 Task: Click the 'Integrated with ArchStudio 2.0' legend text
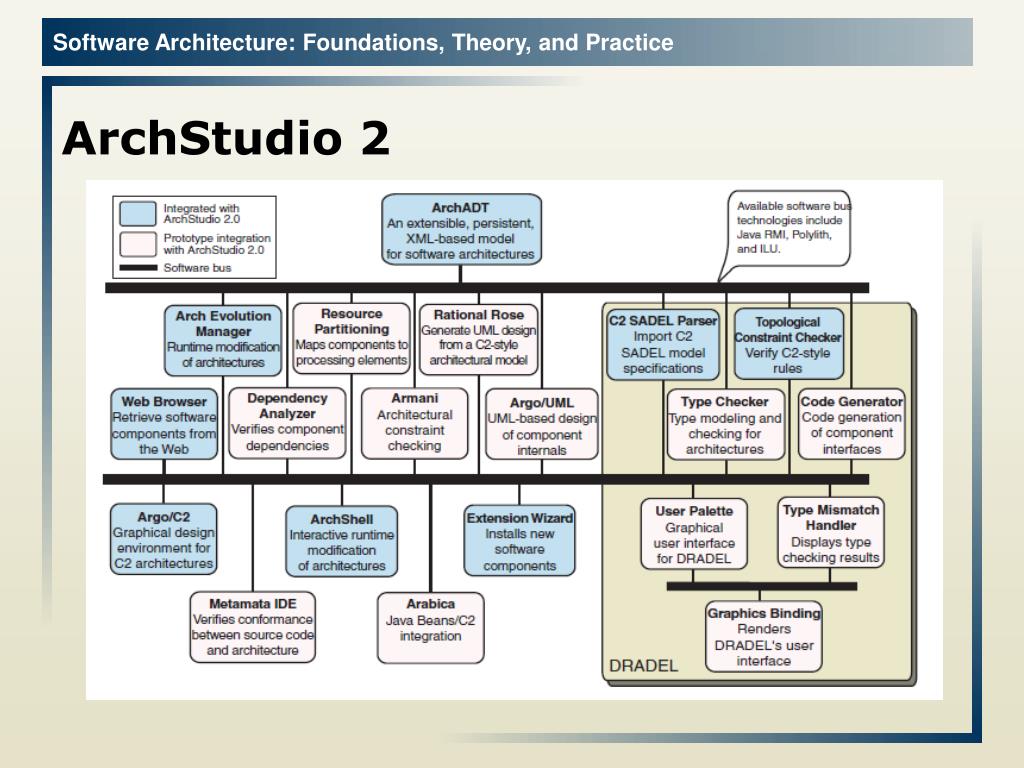click(201, 214)
